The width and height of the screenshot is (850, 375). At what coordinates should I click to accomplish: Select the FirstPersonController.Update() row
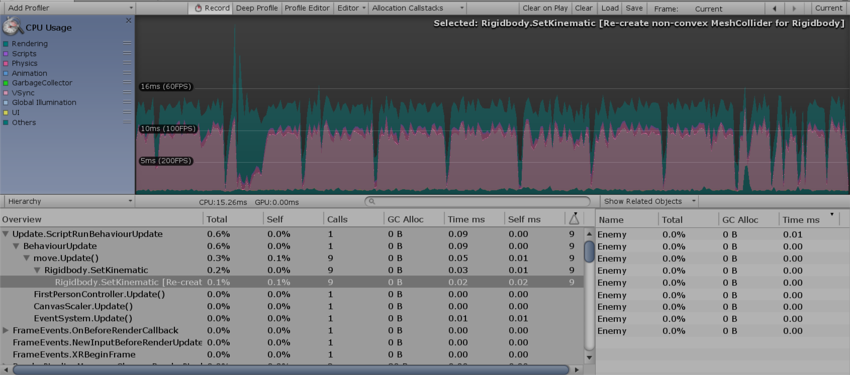292,294
